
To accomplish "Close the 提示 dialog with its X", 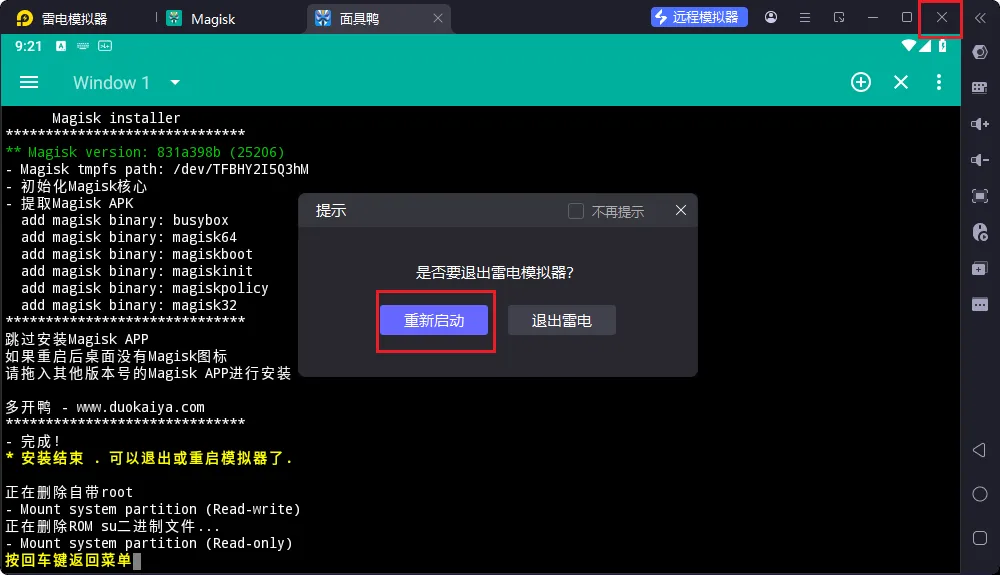I will click(x=680, y=210).
